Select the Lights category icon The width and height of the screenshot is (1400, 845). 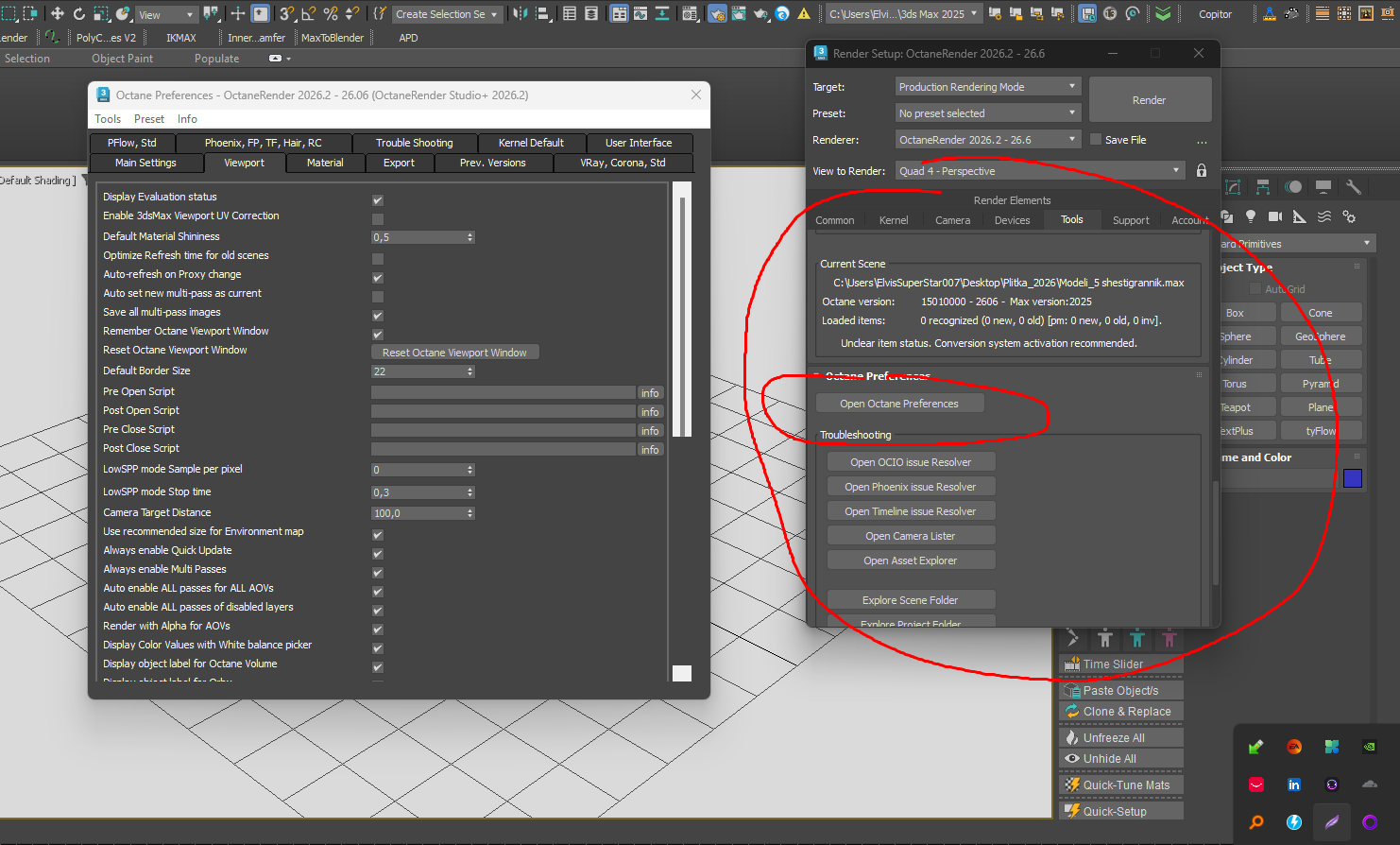[x=1251, y=216]
